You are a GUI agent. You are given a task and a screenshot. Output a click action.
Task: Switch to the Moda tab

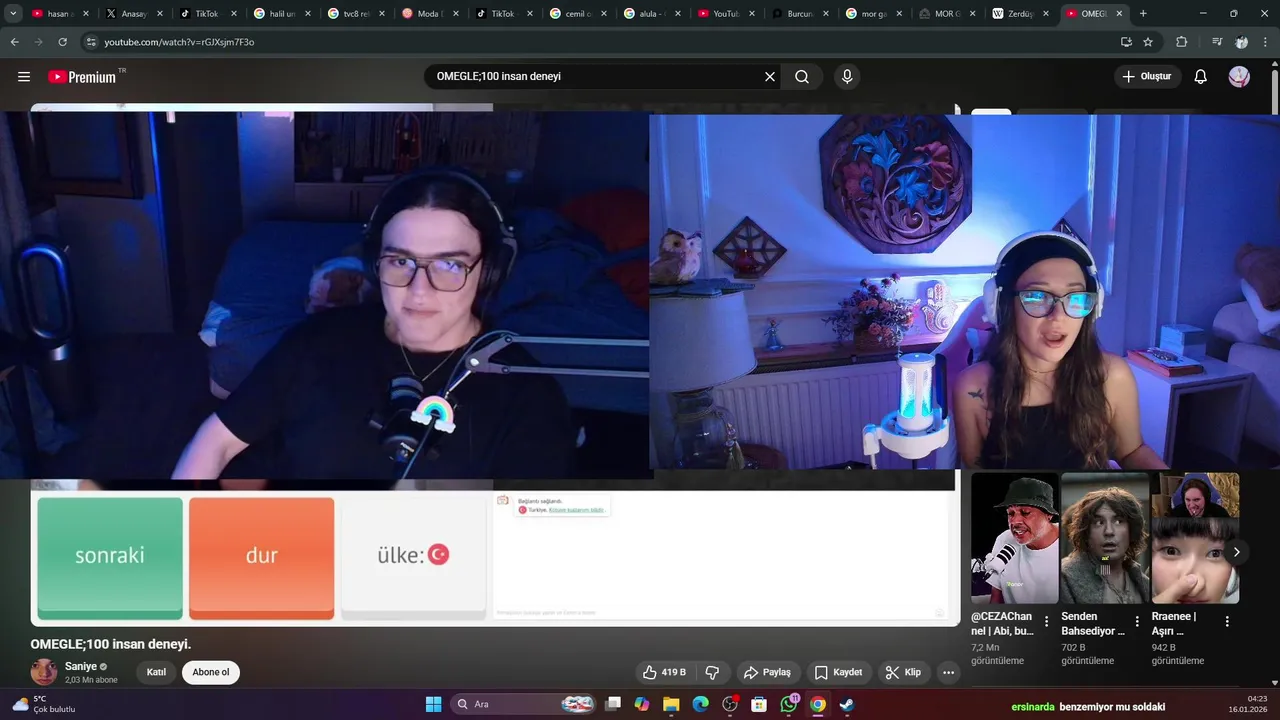pos(428,14)
